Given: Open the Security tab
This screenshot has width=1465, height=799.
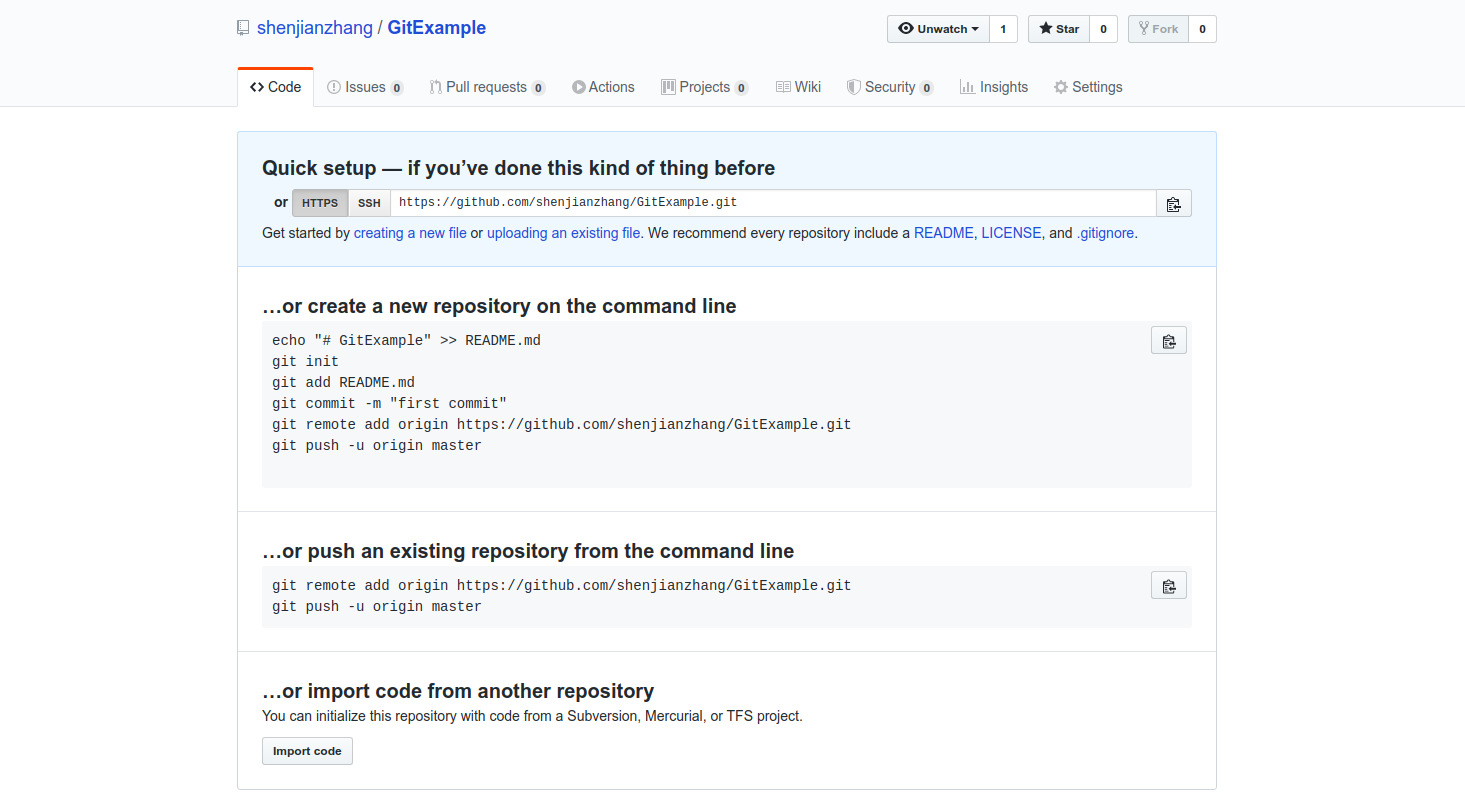Looking at the screenshot, I should coord(890,87).
